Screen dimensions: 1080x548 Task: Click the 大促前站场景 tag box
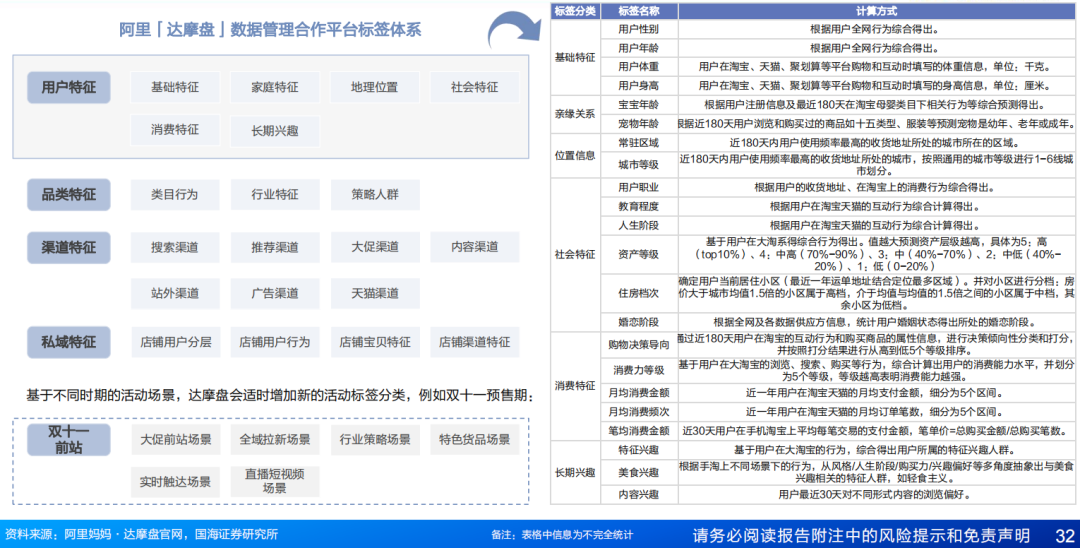175,439
